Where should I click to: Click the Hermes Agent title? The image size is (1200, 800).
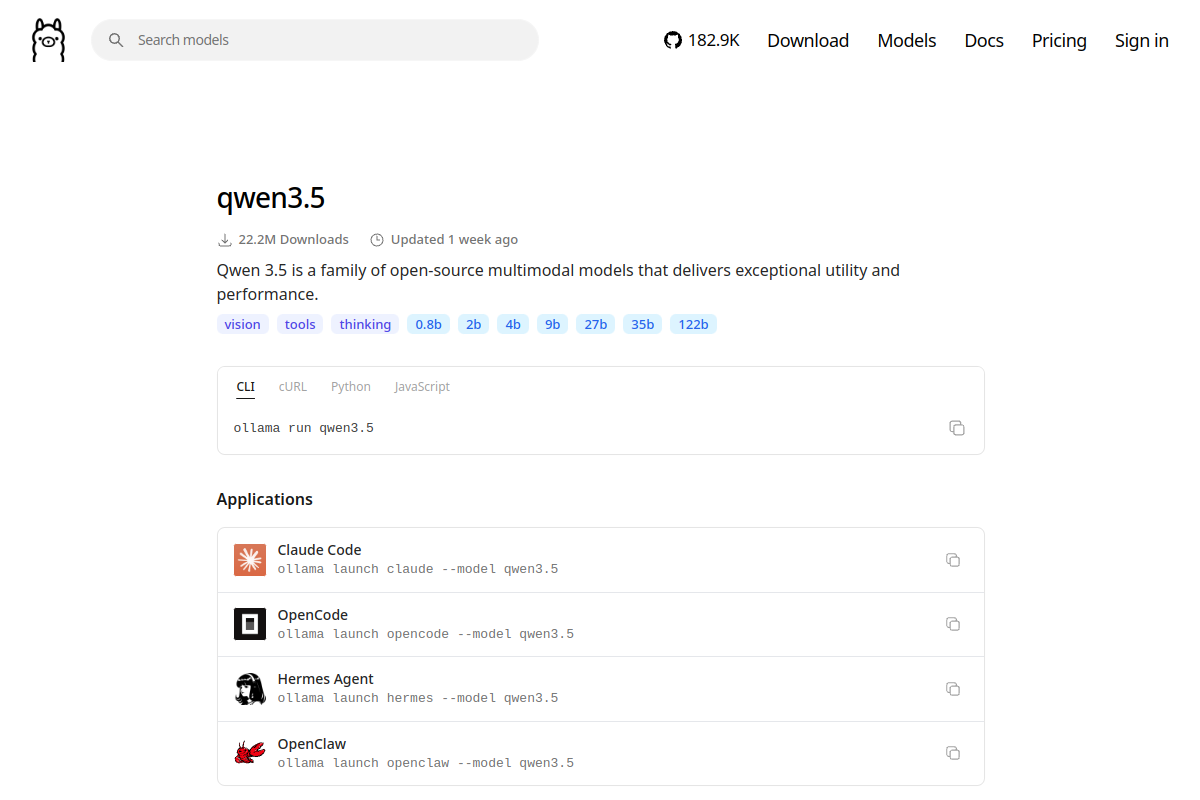(325, 679)
